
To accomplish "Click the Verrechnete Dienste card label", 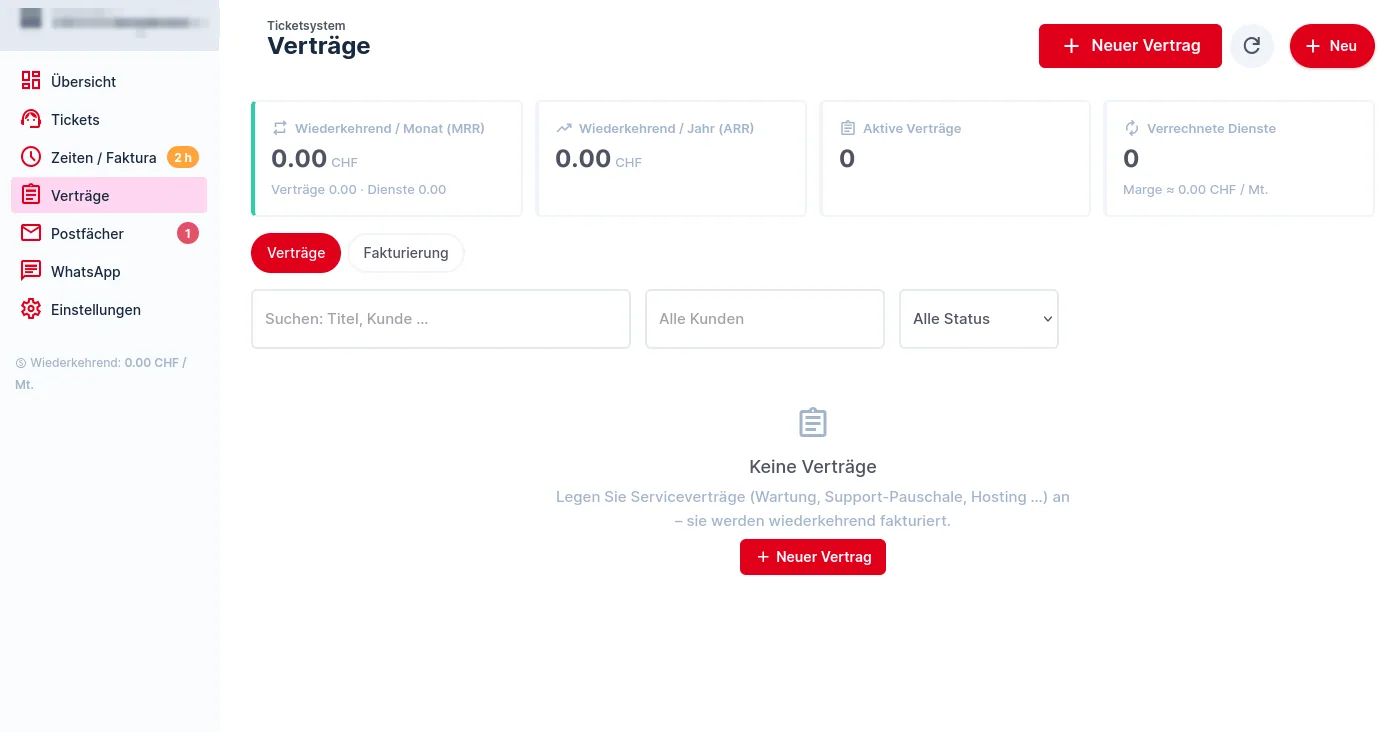I will (1212, 128).
